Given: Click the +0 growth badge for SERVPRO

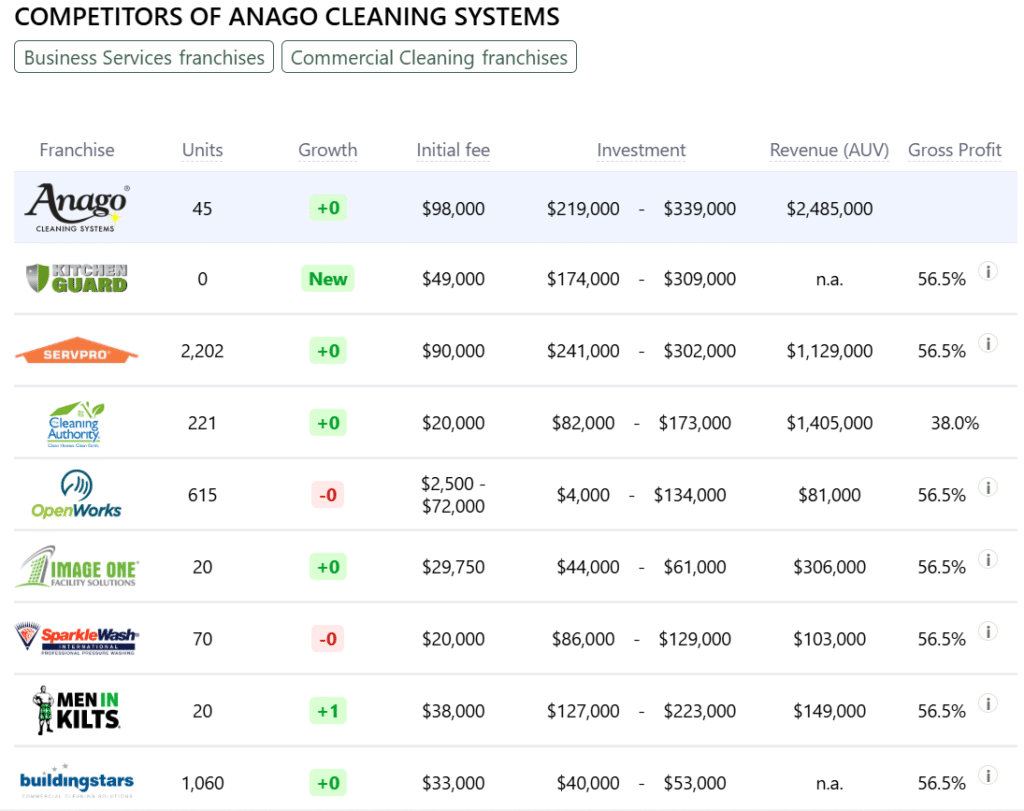Looking at the screenshot, I should (x=328, y=351).
